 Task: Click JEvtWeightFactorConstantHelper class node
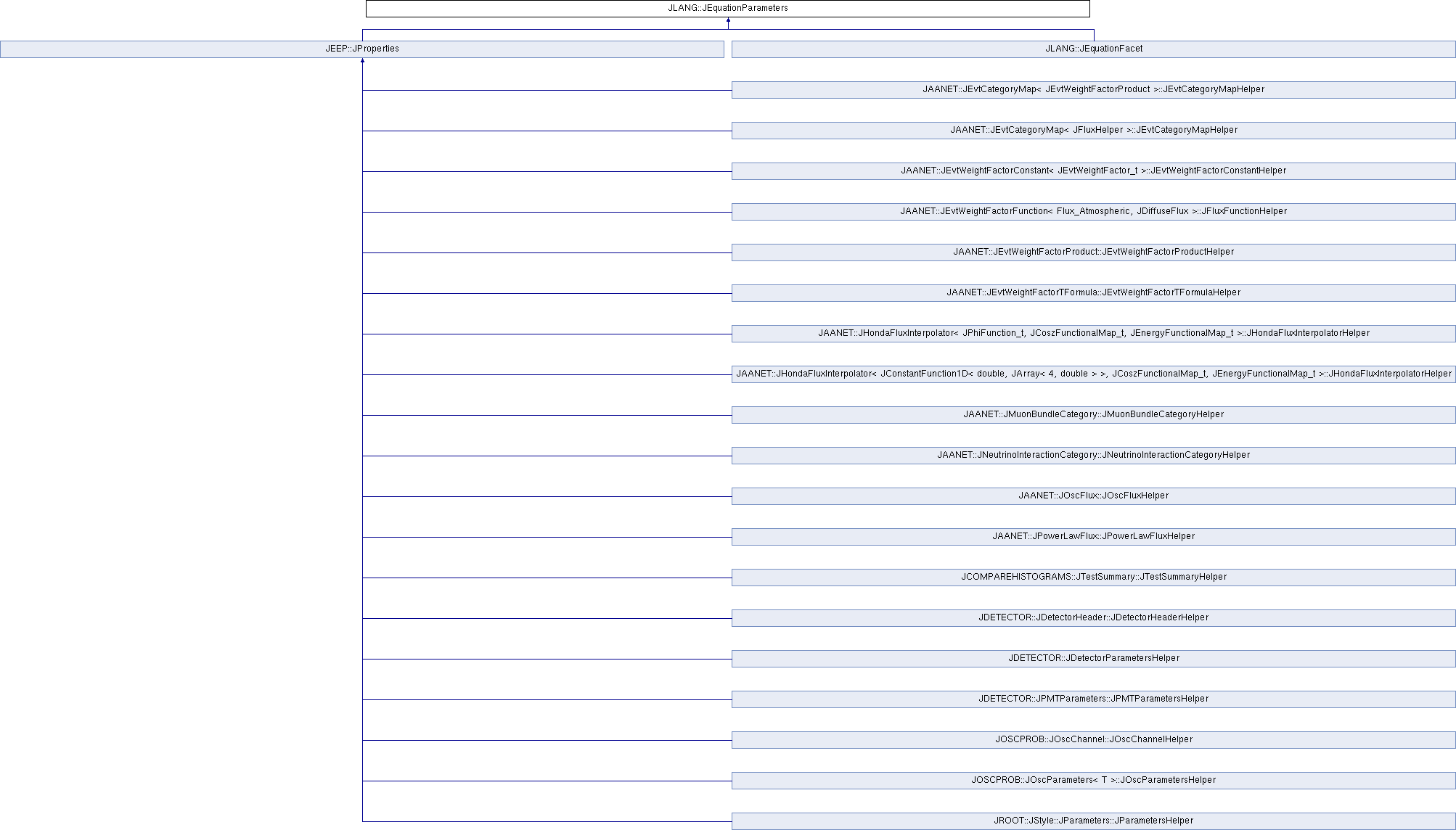(1093, 170)
